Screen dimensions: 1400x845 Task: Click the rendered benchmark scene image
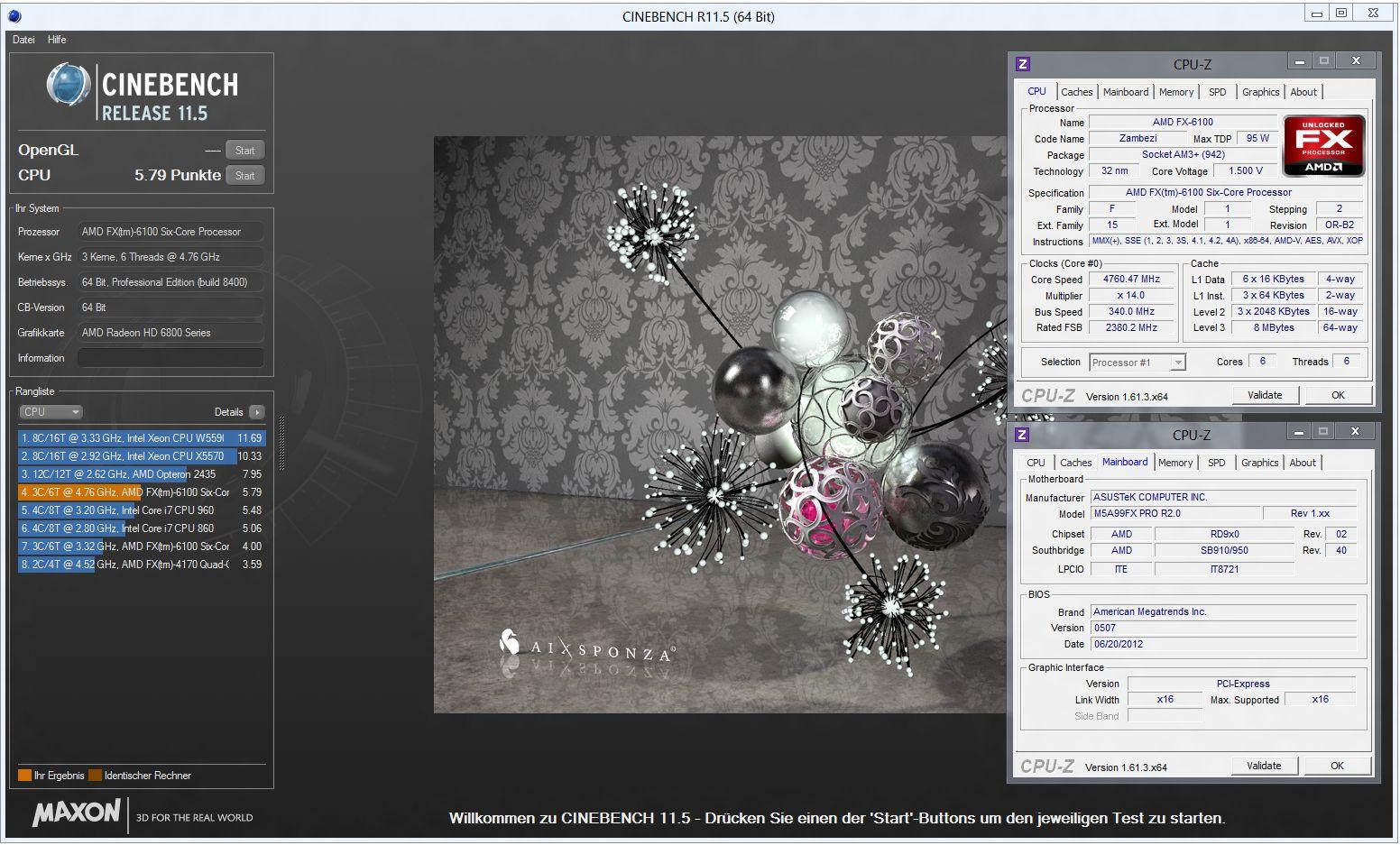click(720, 424)
